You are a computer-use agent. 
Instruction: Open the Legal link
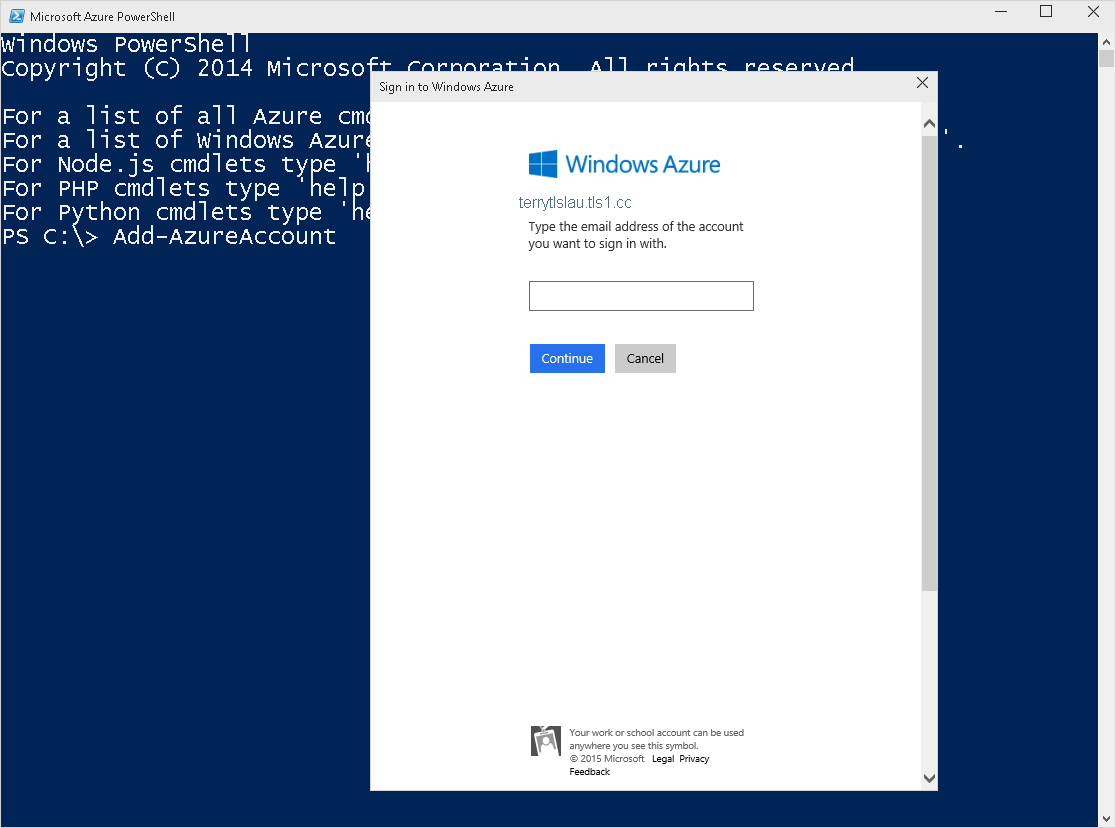click(663, 759)
